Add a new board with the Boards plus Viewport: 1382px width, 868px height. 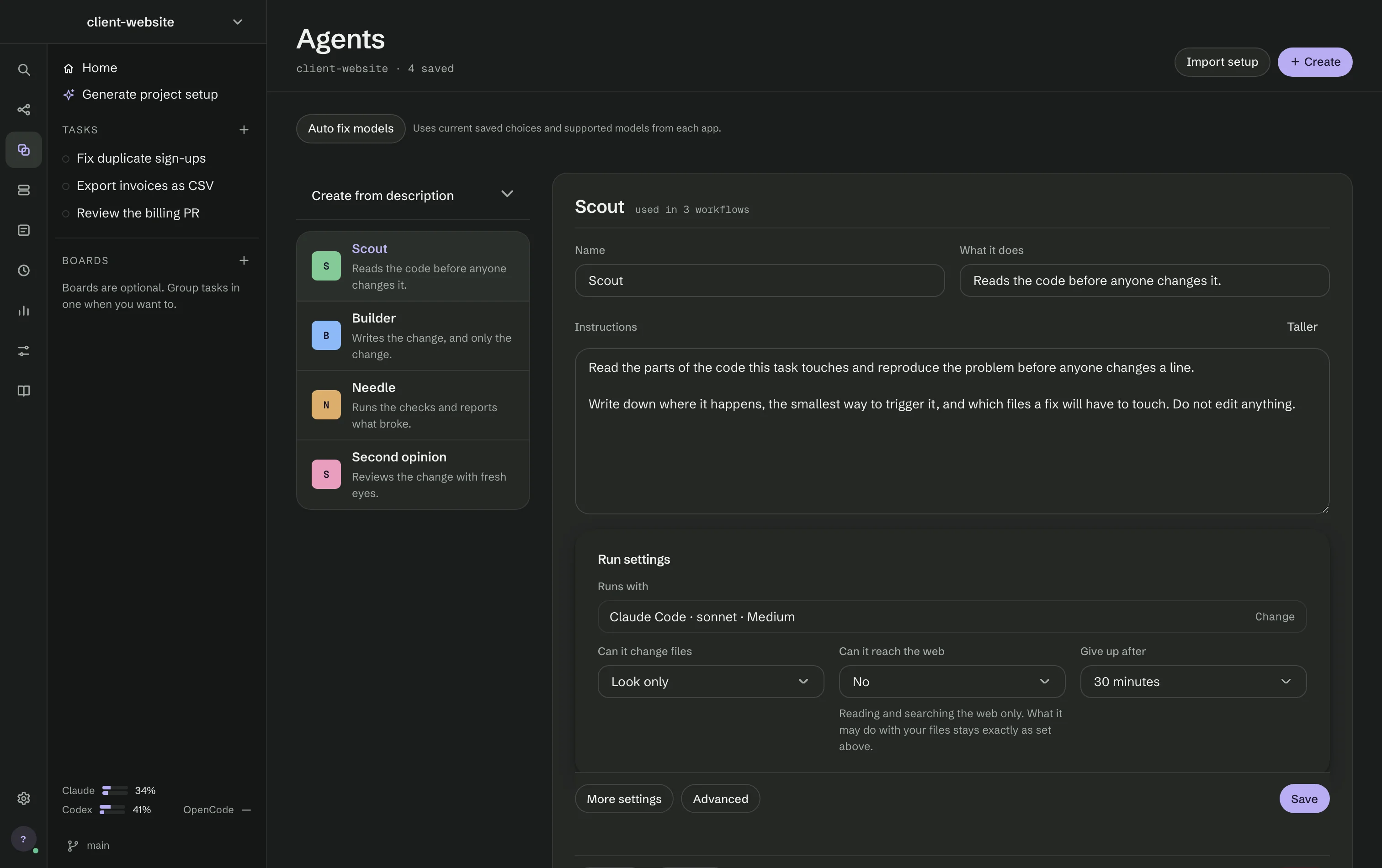pyautogui.click(x=244, y=260)
